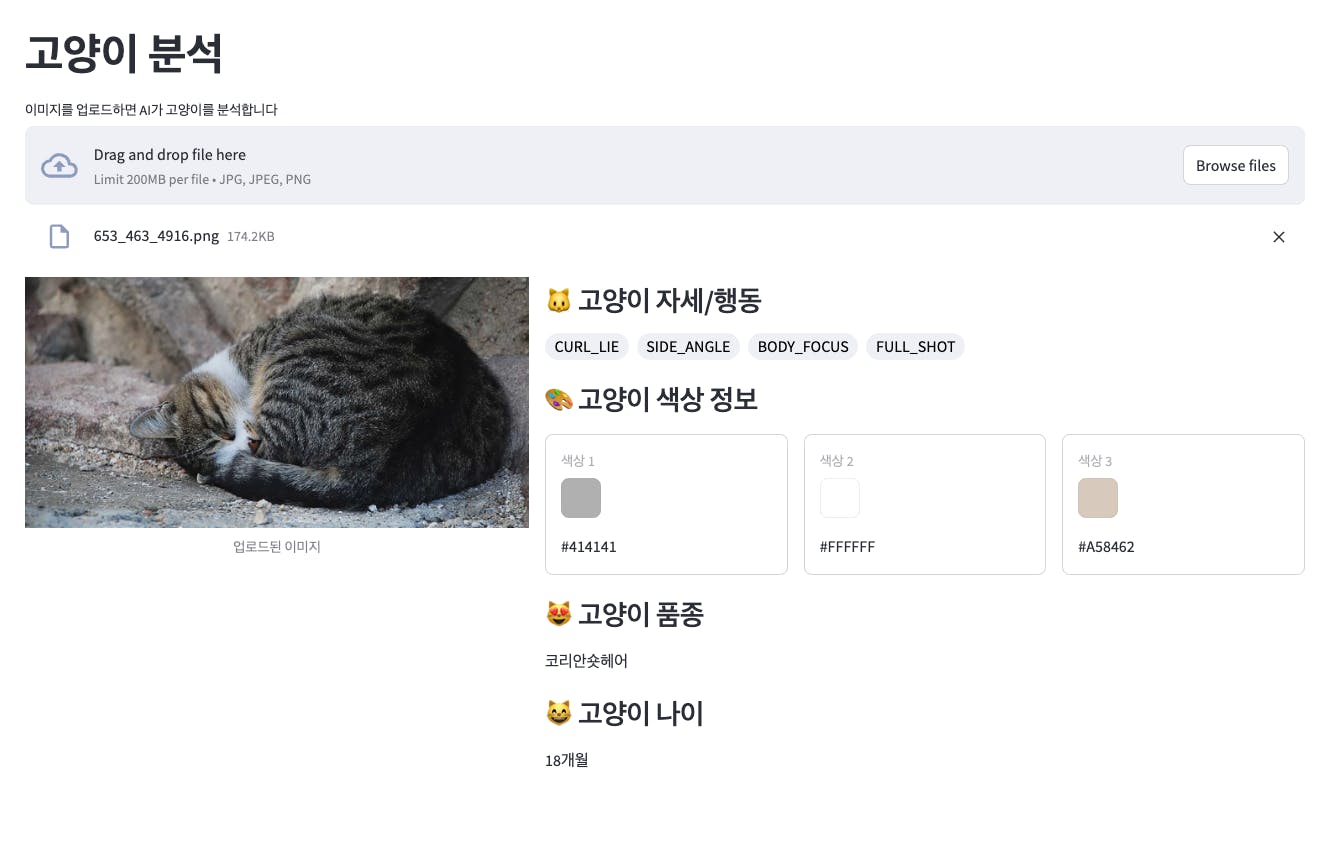The width and height of the screenshot is (1327, 856).
Task: Click the 653_463_4916.png file name
Action: tap(156, 236)
